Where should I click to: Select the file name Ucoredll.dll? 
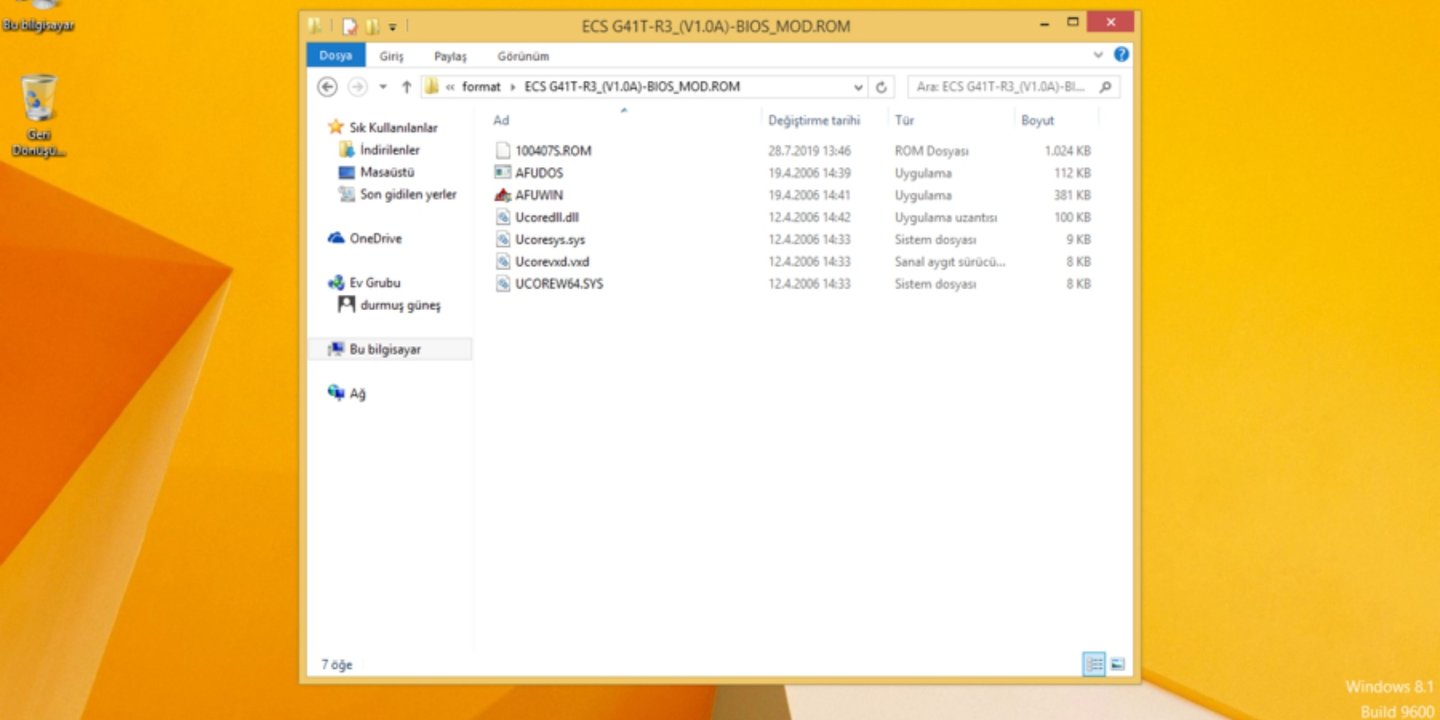click(x=547, y=217)
